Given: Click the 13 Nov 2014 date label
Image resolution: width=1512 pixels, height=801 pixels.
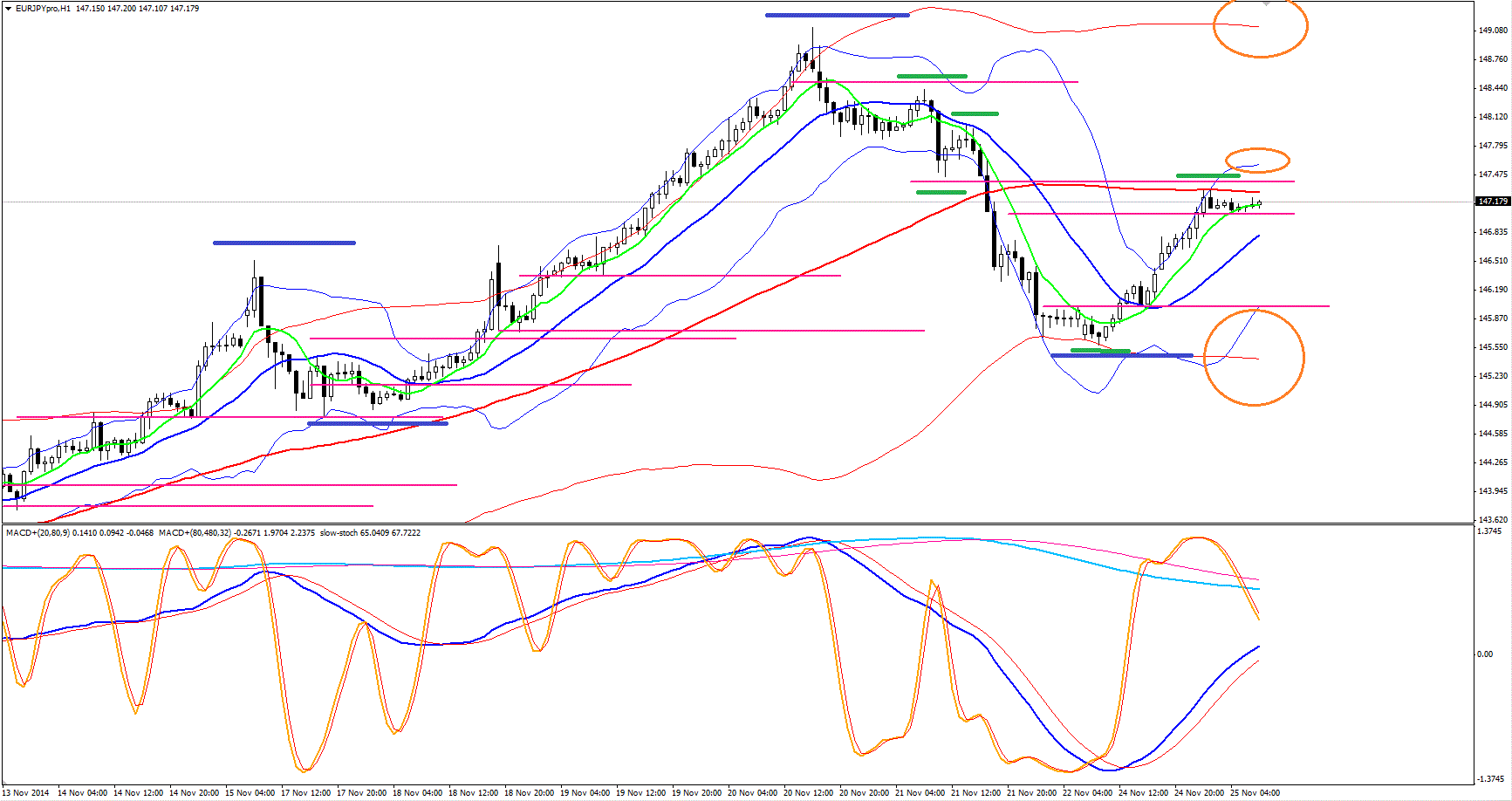Looking at the screenshot, I should point(26,793).
